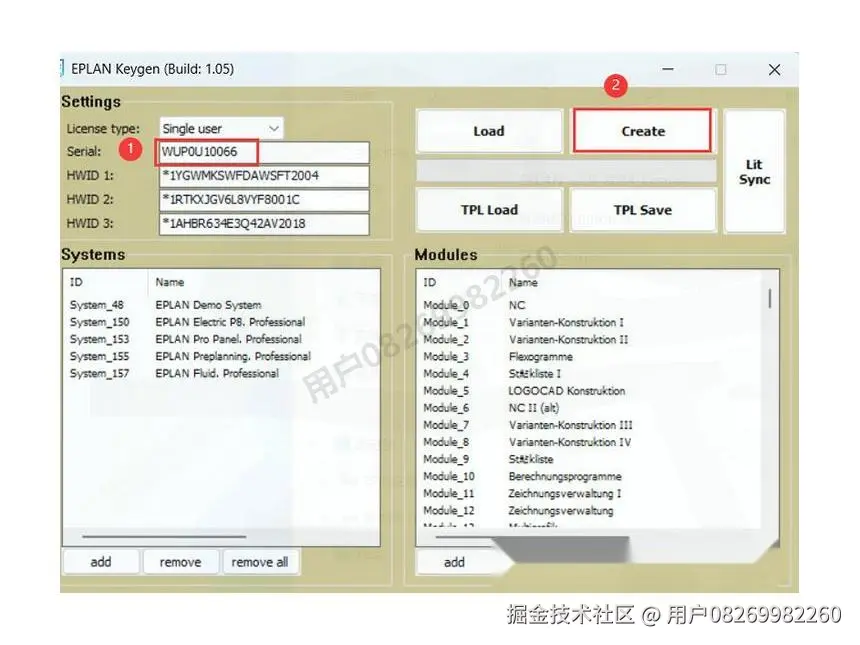This screenshot has width=860, height=645.
Task: Click the TPL Save button
Action: point(642,210)
